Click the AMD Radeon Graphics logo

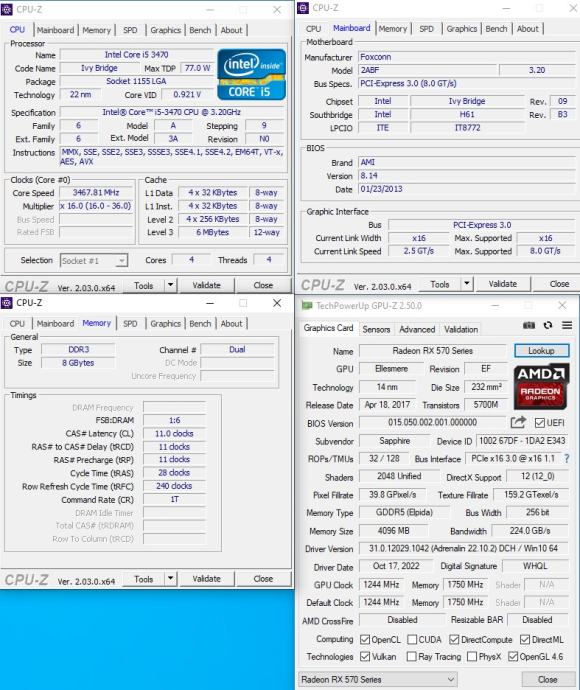pos(541,386)
